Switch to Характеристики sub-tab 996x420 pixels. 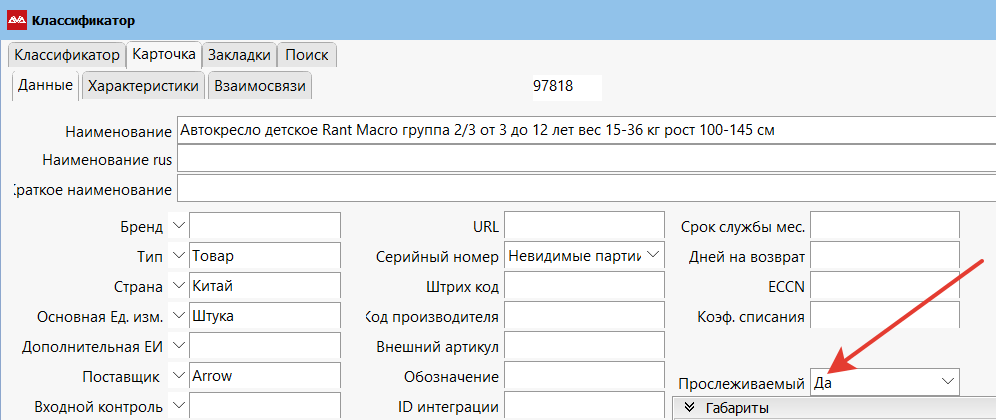144,87
